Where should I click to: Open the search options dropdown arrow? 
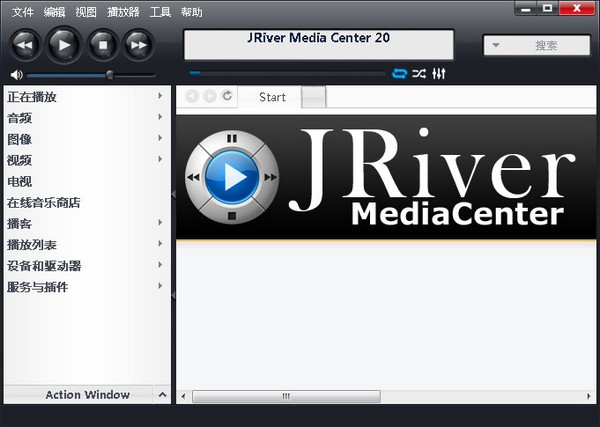(x=496, y=45)
